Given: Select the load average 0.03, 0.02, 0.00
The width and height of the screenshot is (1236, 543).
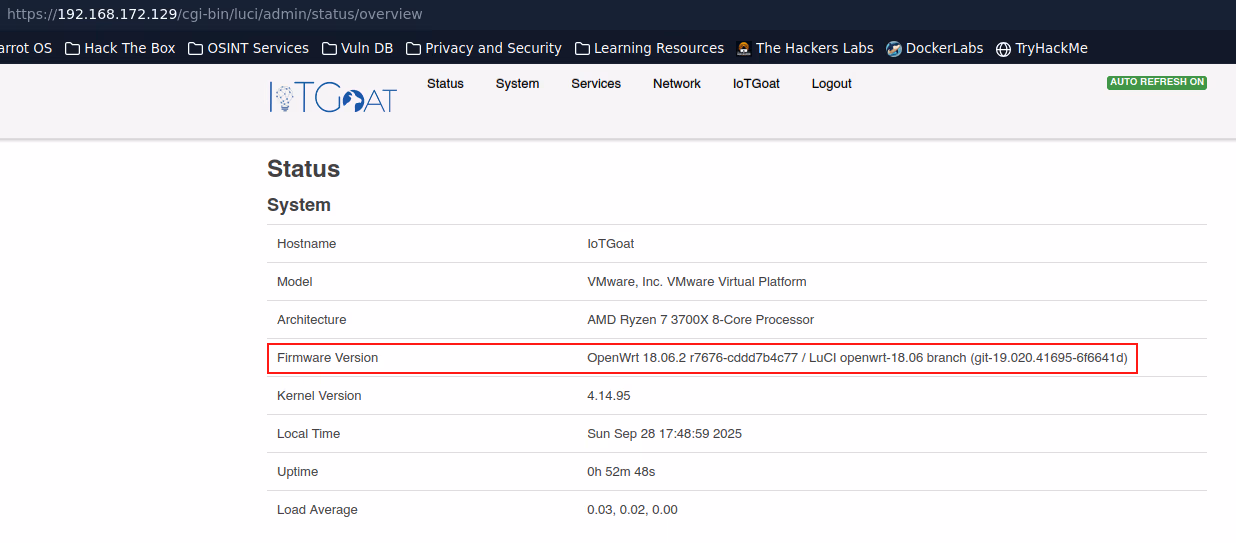Looking at the screenshot, I should click(x=632, y=510).
